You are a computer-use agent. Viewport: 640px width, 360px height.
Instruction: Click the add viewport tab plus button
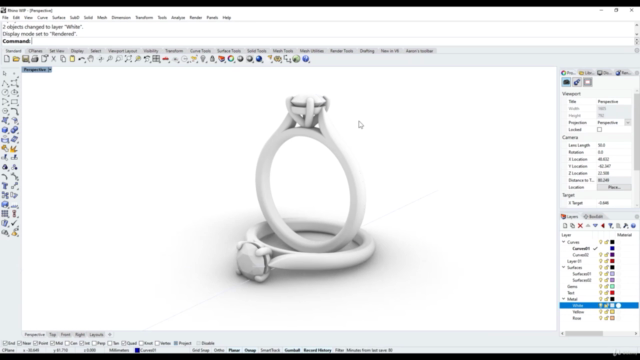tap(109, 335)
